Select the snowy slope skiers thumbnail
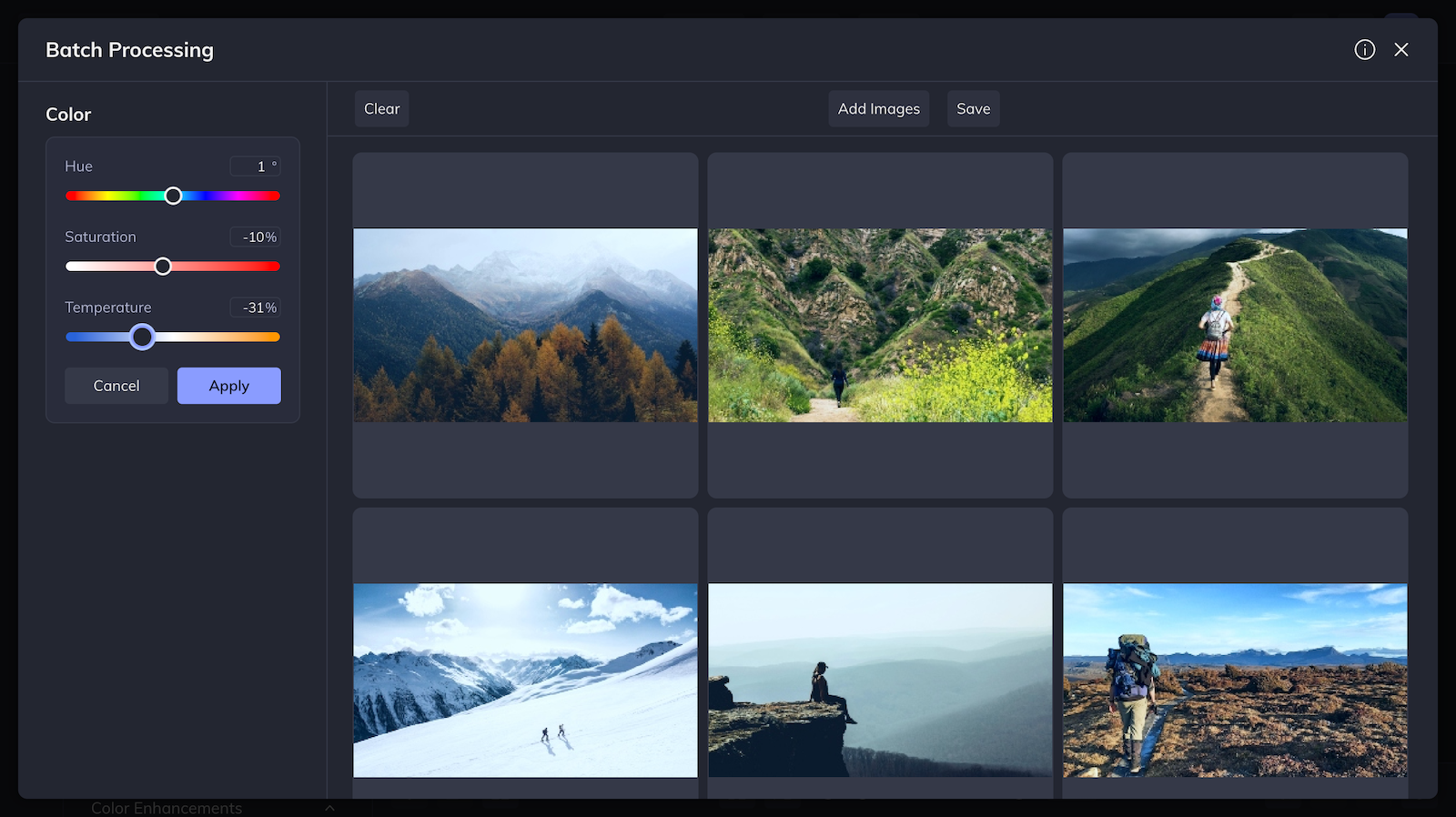The height and width of the screenshot is (817, 1456). click(x=526, y=681)
